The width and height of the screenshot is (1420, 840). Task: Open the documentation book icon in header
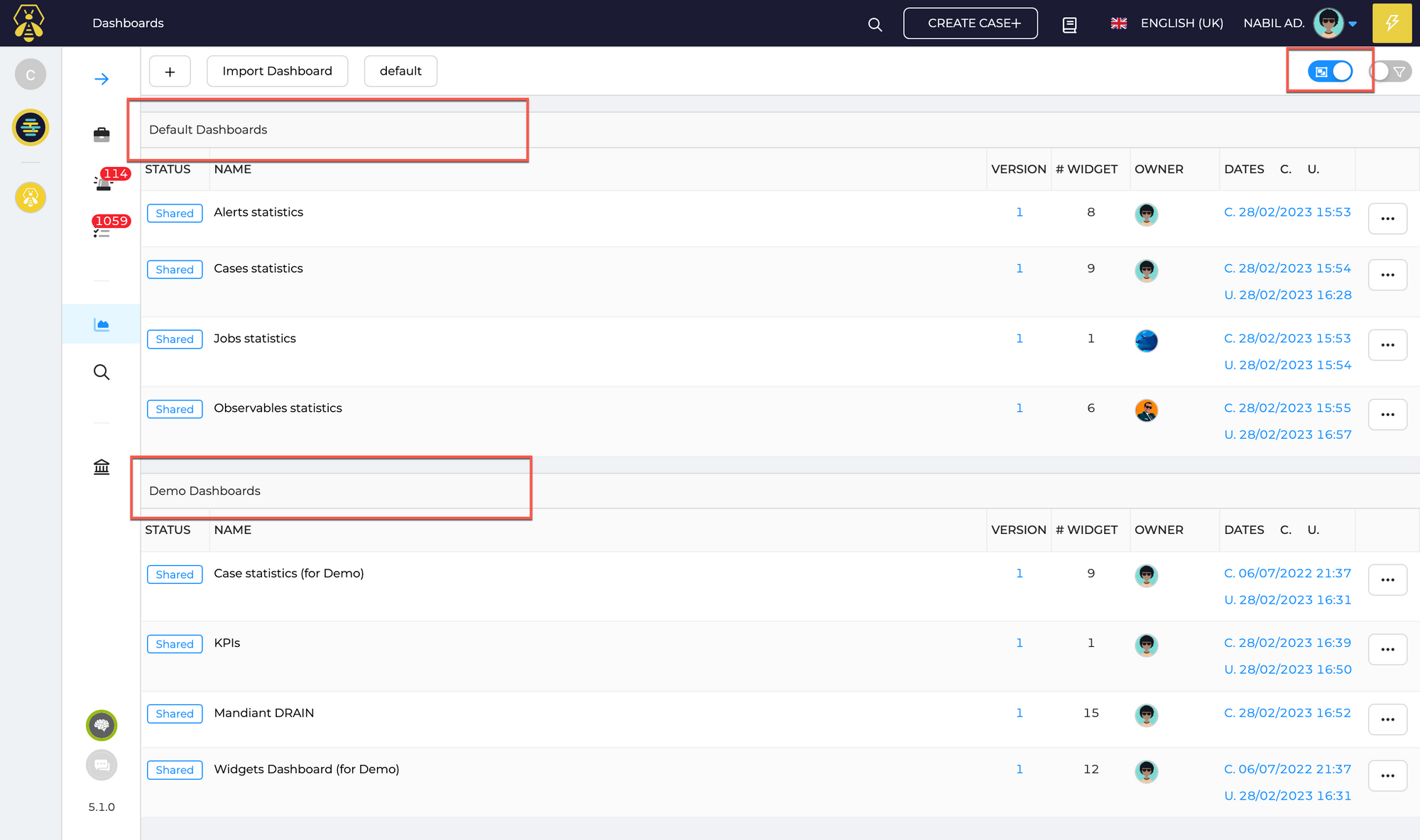(x=1069, y=25)
